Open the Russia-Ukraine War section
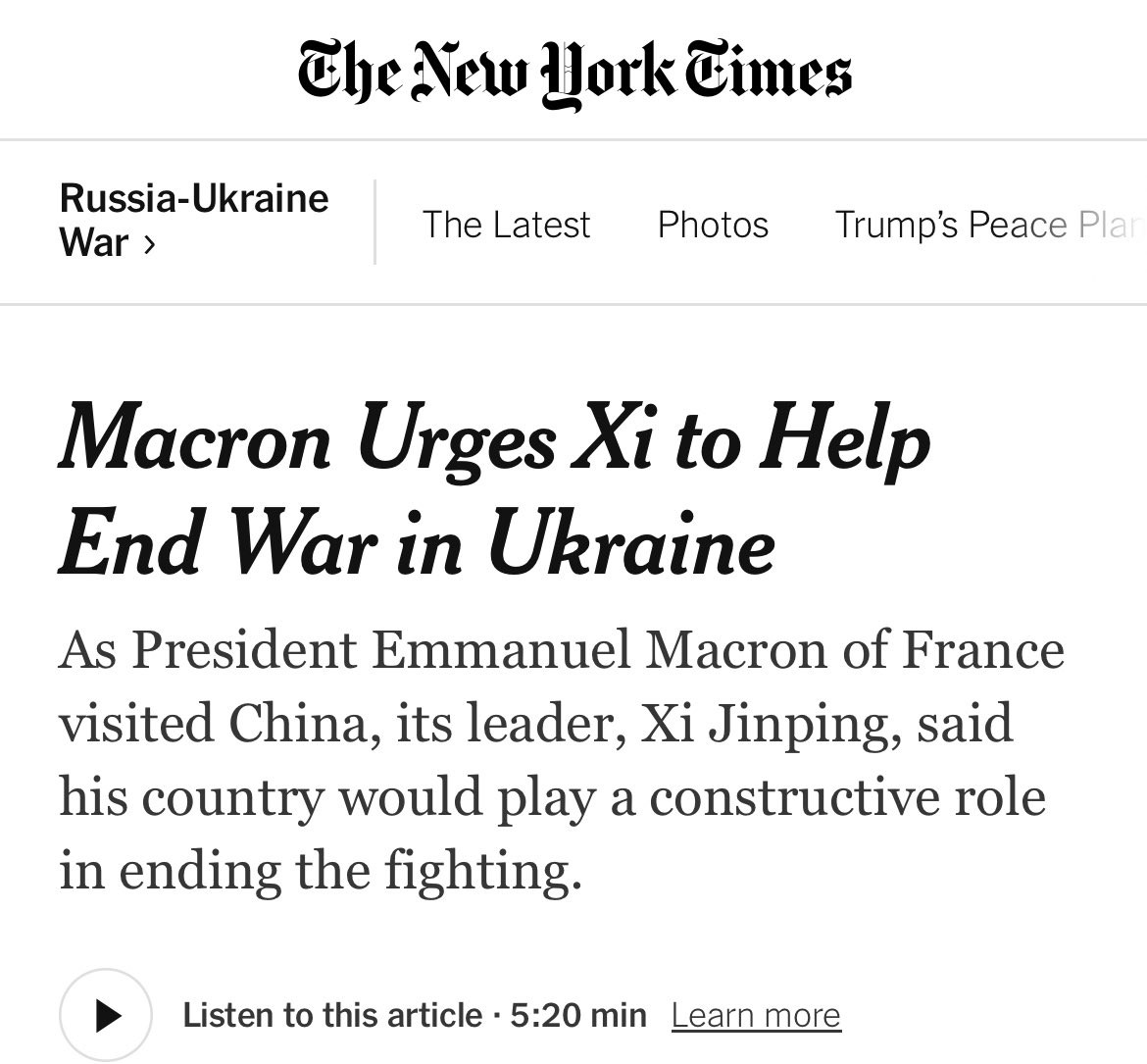This screenshot has height=1064, width=1147. click(194, 221)
